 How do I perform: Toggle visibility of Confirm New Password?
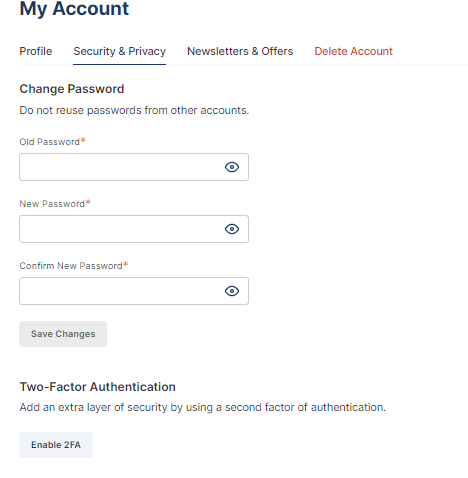click(232, 291)
